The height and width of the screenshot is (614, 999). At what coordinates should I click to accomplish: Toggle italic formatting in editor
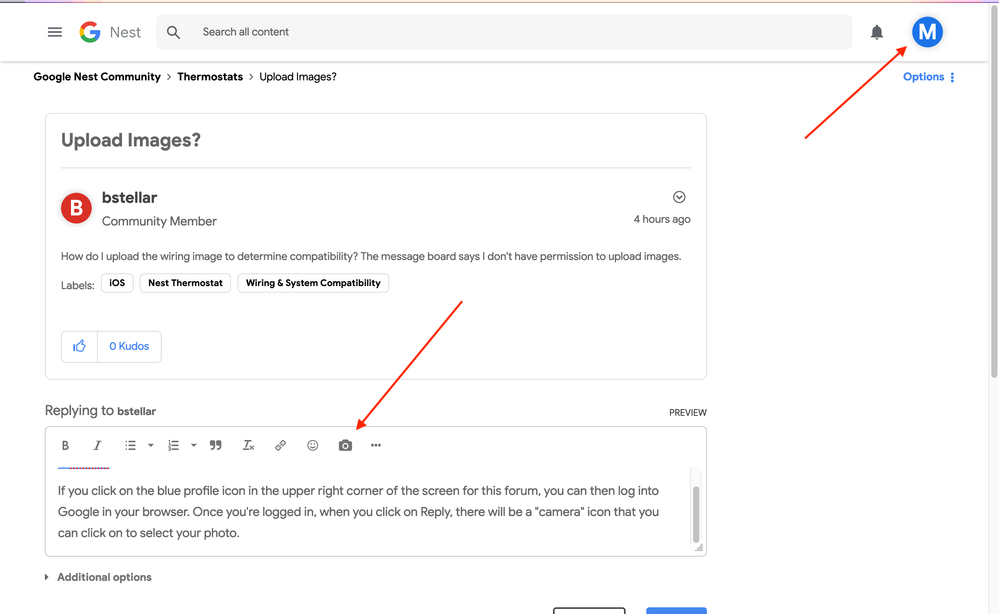(x=97, y=446)
